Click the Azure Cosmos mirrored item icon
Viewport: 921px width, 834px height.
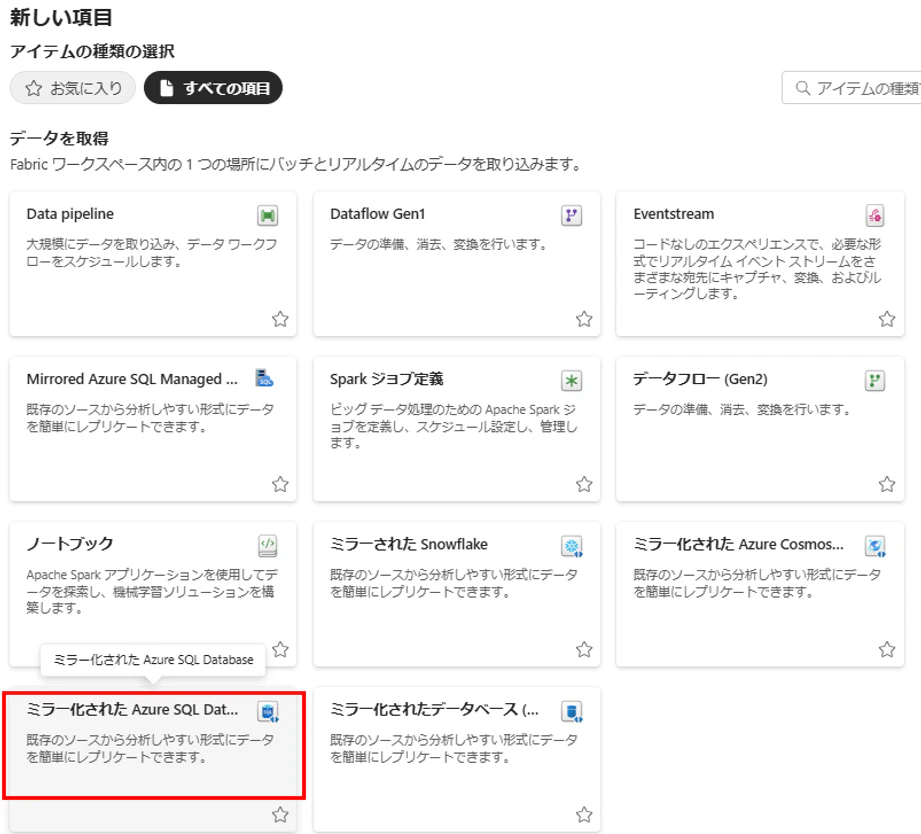tap(875, 546)
